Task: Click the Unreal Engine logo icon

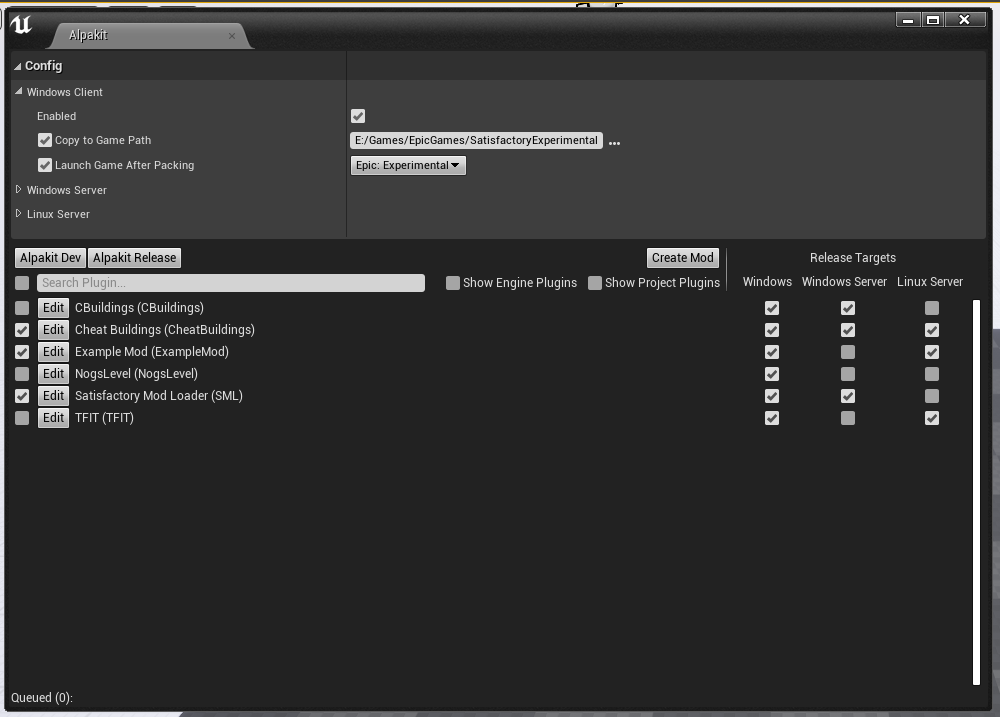Action: [21, 24]
